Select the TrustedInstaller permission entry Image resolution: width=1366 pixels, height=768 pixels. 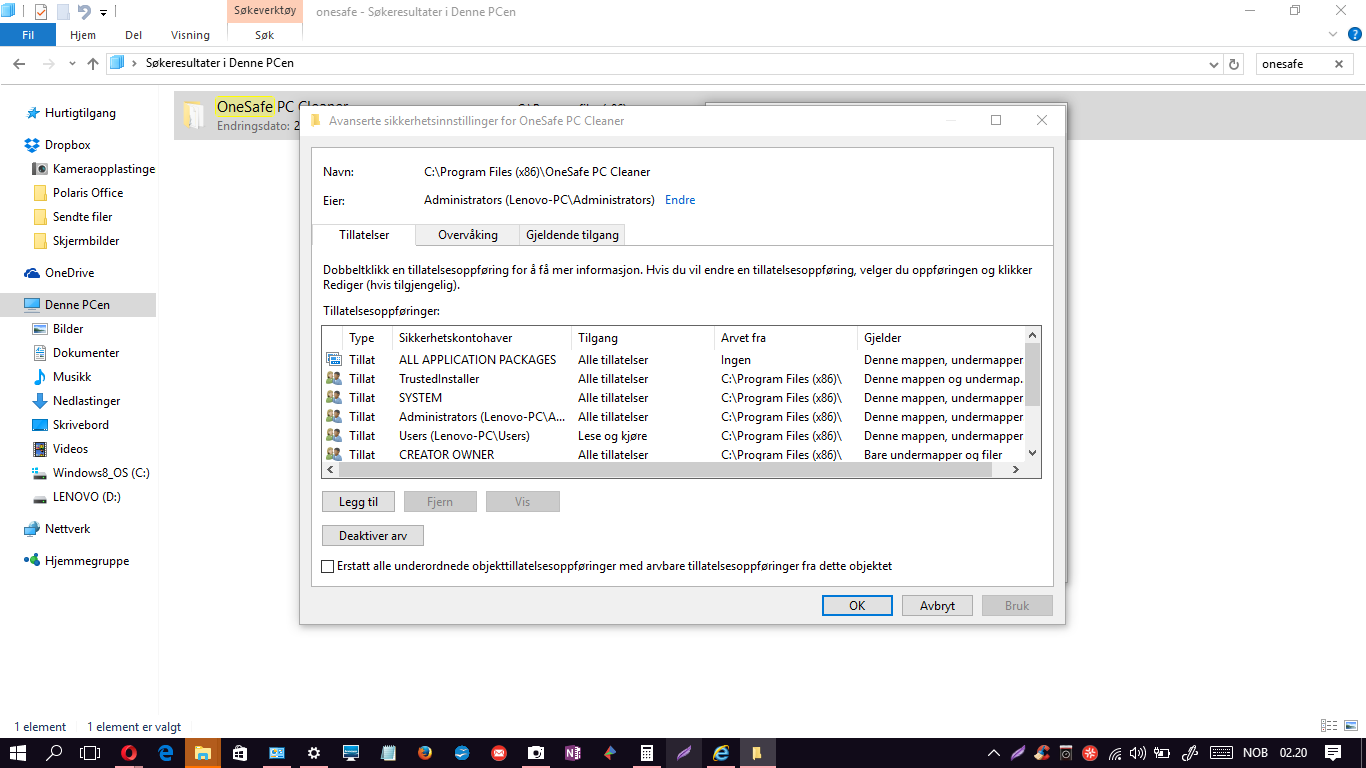click(x=675, y=379)
